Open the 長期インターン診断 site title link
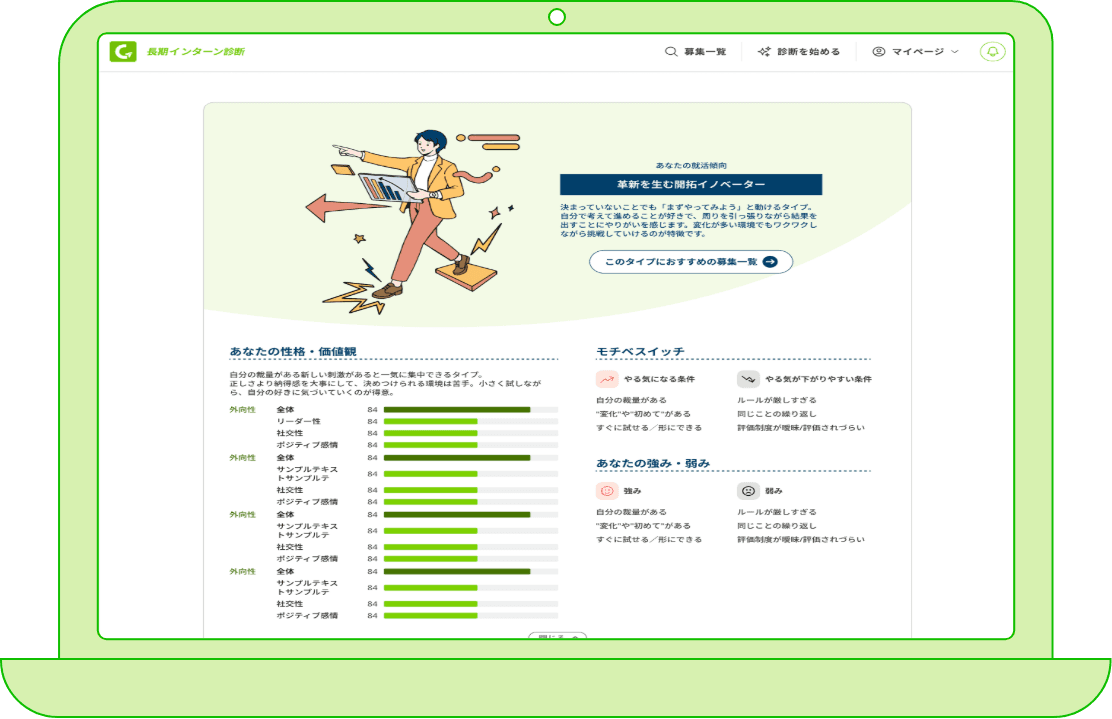 pyautogui.click(x=196, y=52)
